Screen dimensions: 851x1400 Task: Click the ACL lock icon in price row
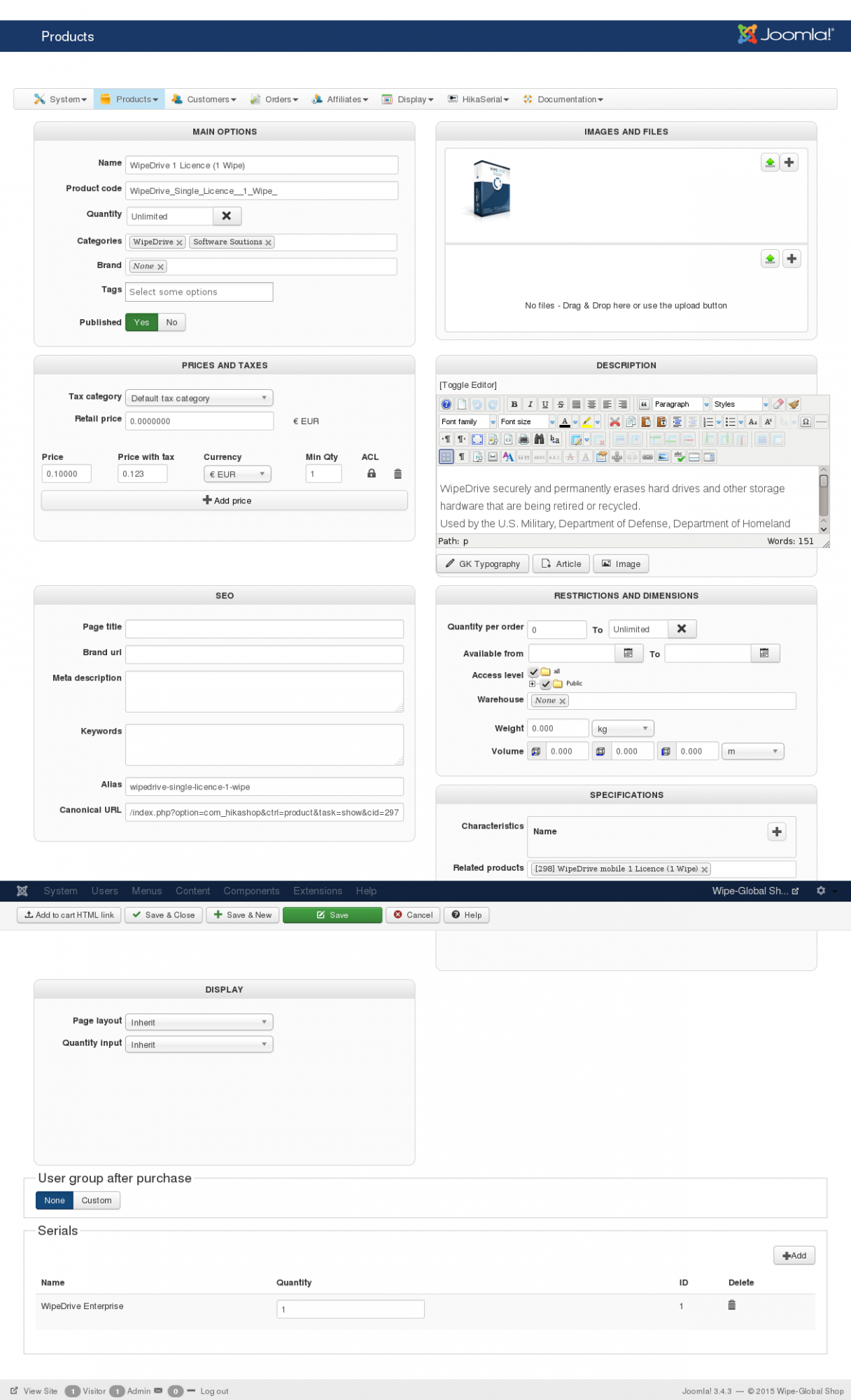[x=372, y=473]
